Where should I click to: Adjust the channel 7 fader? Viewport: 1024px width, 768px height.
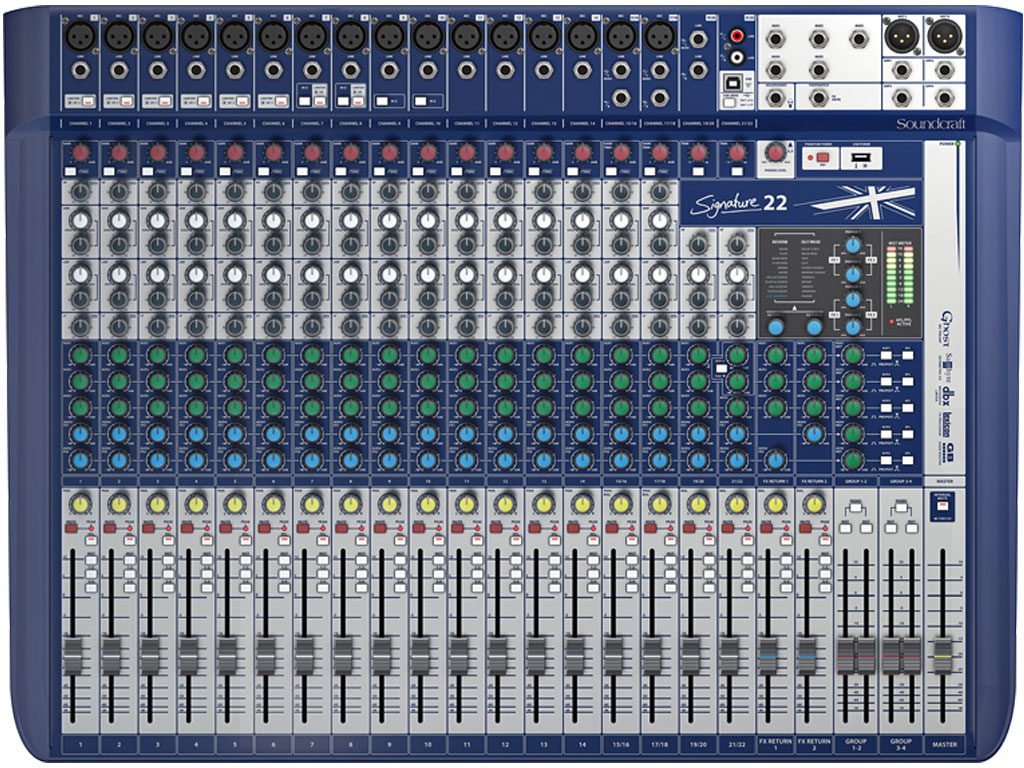click(304, 656)
